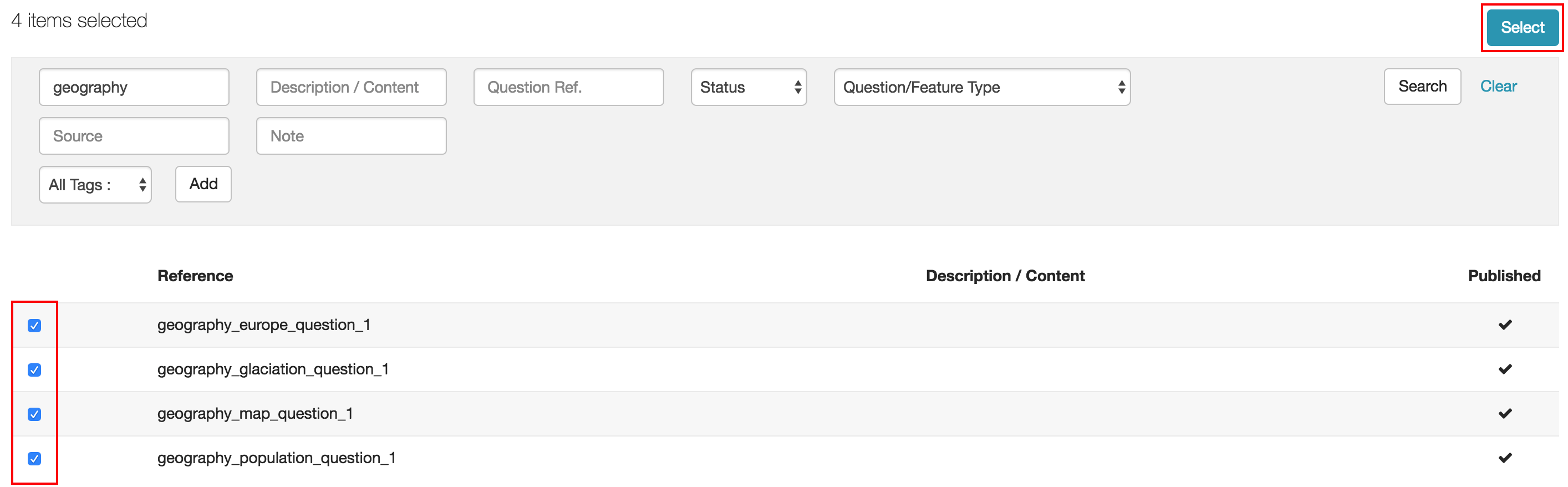The image size is (1568, 487).
Task: Open the All Tags dropdown
Action: pos(95,185)
